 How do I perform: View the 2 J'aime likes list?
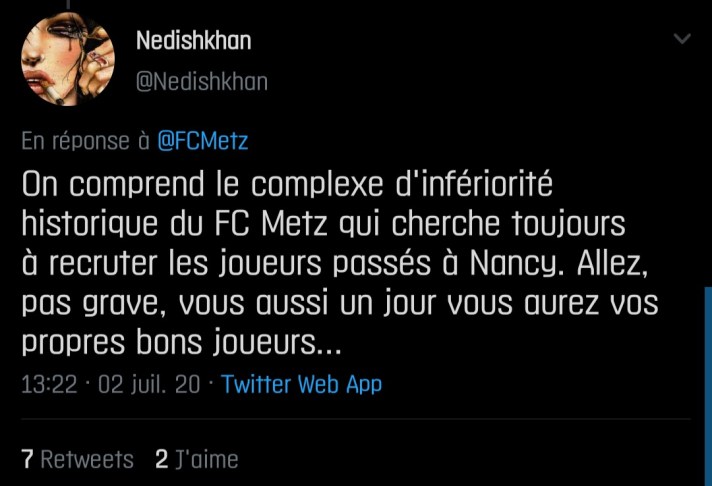(197, 460)
